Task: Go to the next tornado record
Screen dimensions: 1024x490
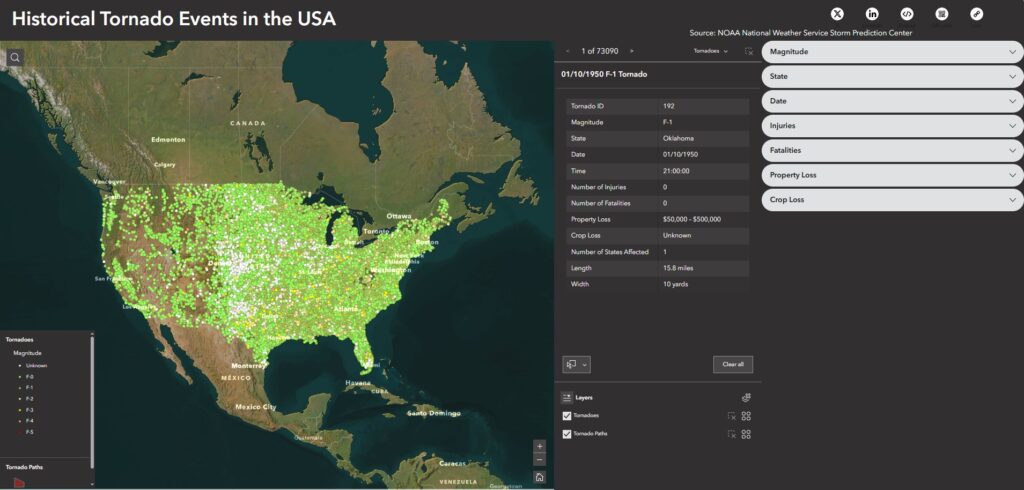Action: pyautogui.click(x=631, y=50)
